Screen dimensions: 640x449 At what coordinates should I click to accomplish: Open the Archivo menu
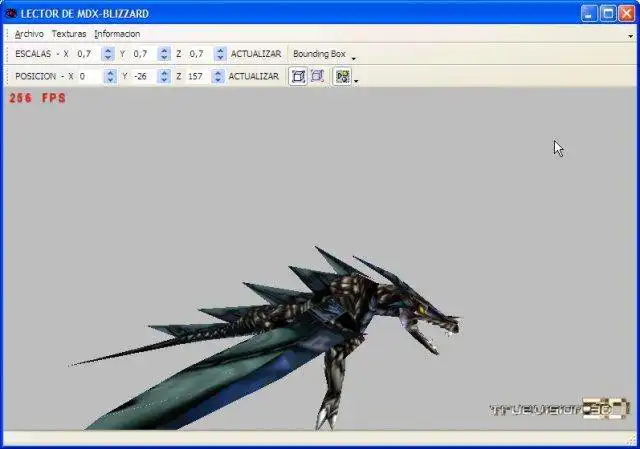tap(29, 34)
